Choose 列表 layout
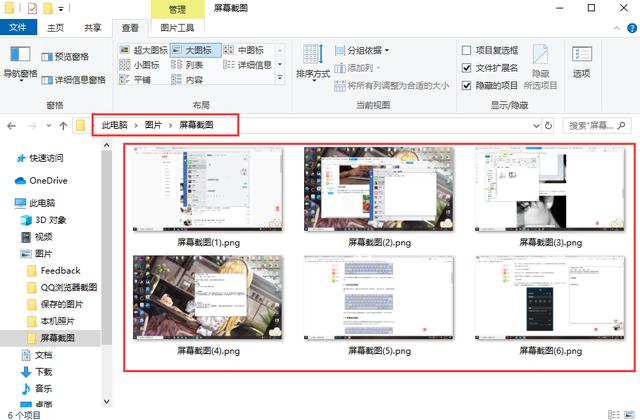Viewport: 640px width, 420px height. click(x=187, y=65)
